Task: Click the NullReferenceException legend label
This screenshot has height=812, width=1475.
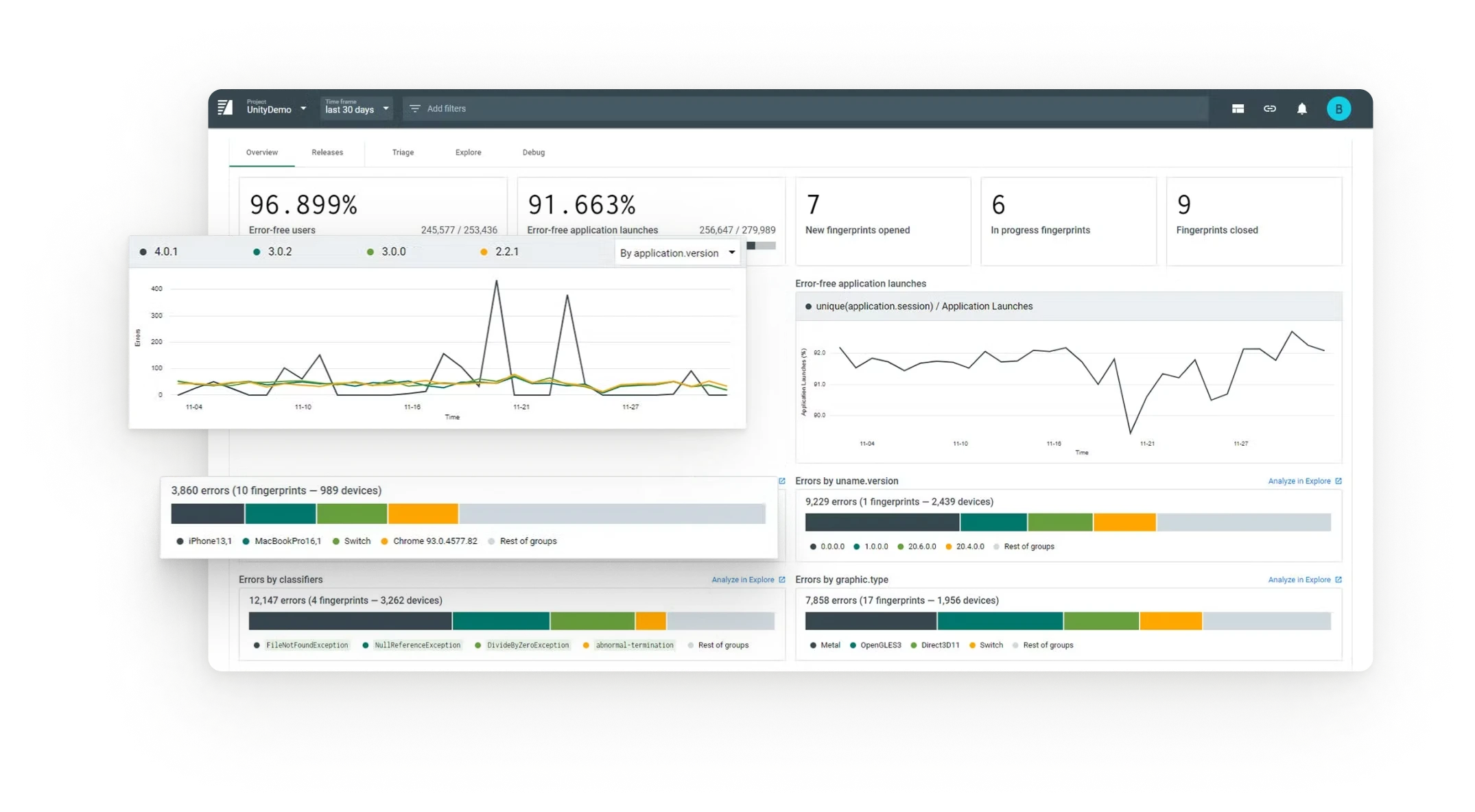Action: click(x=417, y=645)
